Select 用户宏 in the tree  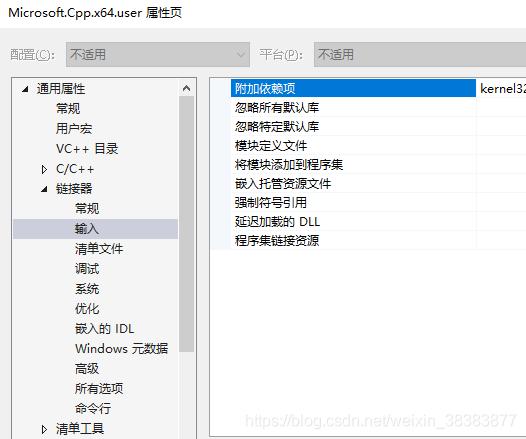[x=74, y=129]
